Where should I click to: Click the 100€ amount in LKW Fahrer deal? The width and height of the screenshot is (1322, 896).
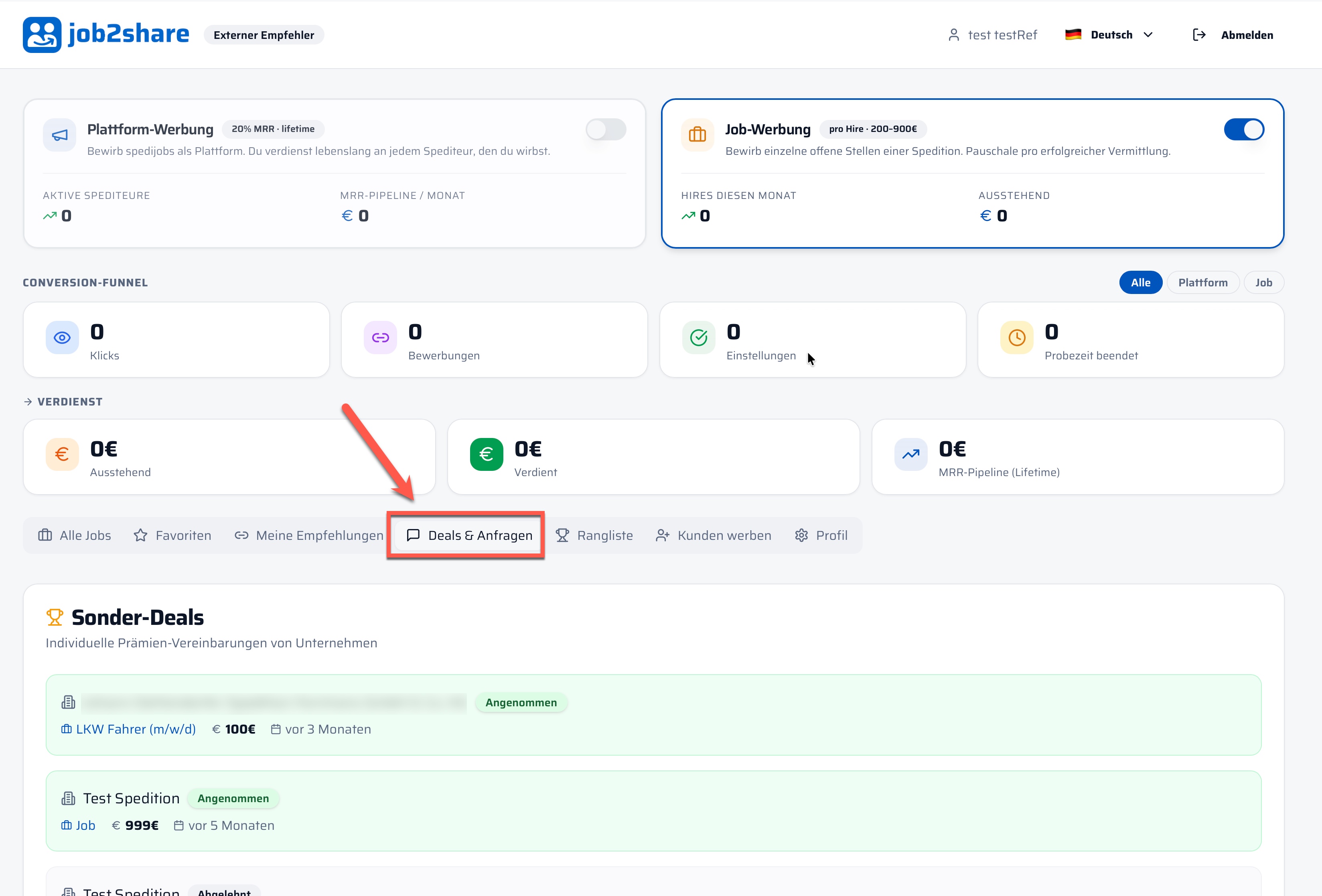[x=240, y=729]
